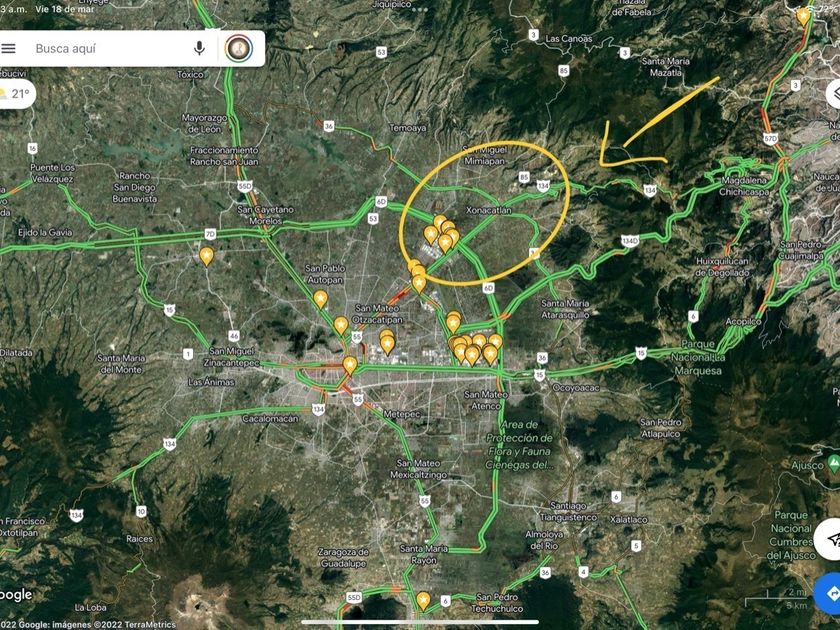The height and width of the screenshot is (630, 840).
Task: Select the Xalatlaco town label
Action: [628, 520]
